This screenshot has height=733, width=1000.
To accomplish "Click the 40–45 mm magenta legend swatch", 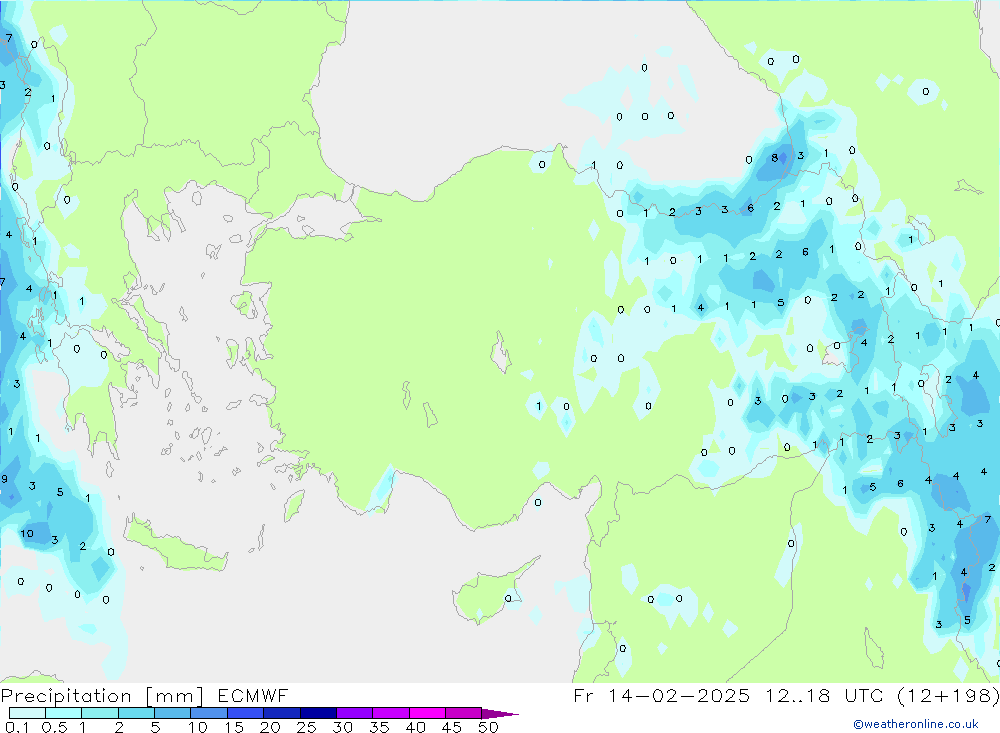I will click(427, 713).
